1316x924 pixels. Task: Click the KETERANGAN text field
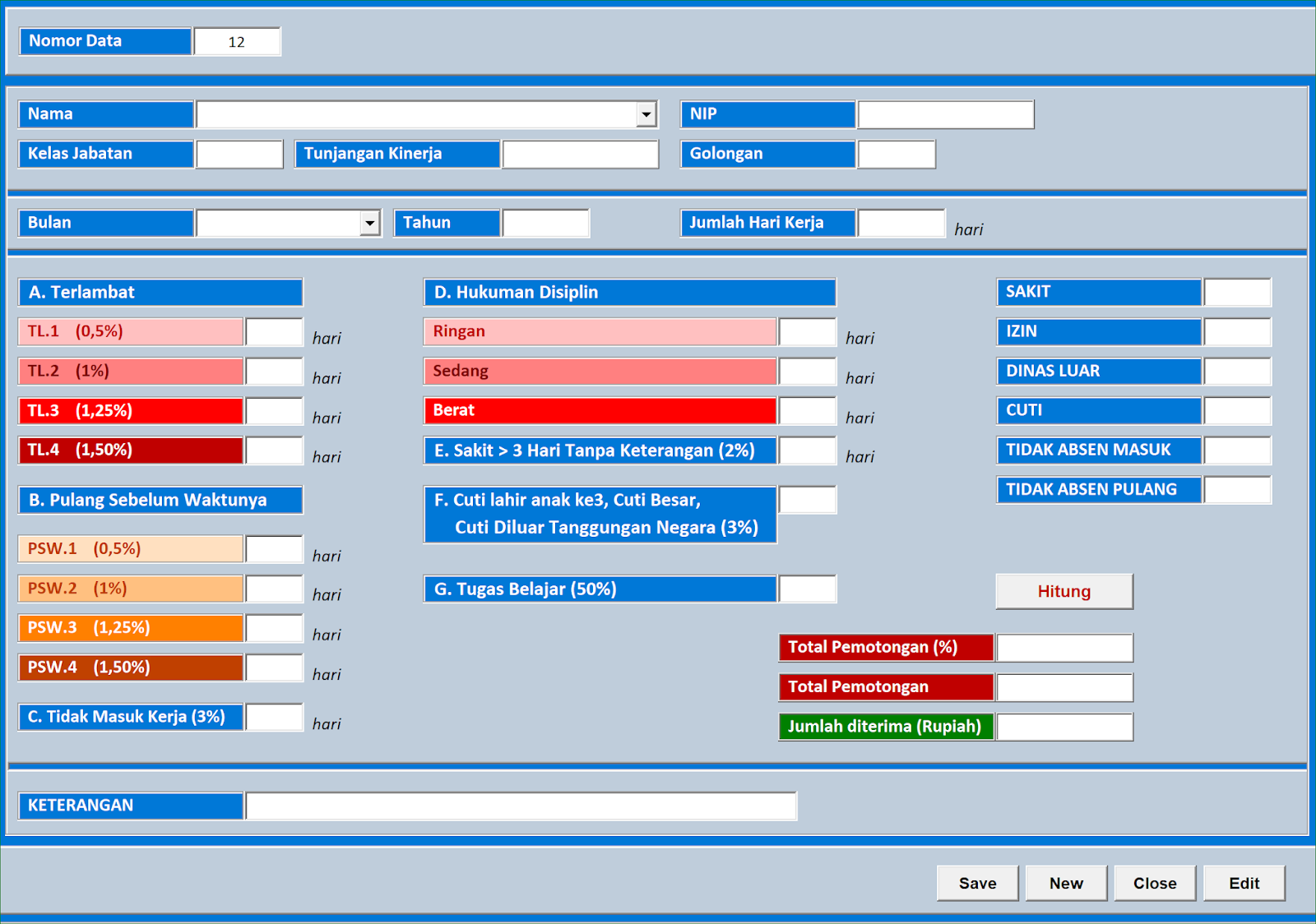(x=522, y=805)
